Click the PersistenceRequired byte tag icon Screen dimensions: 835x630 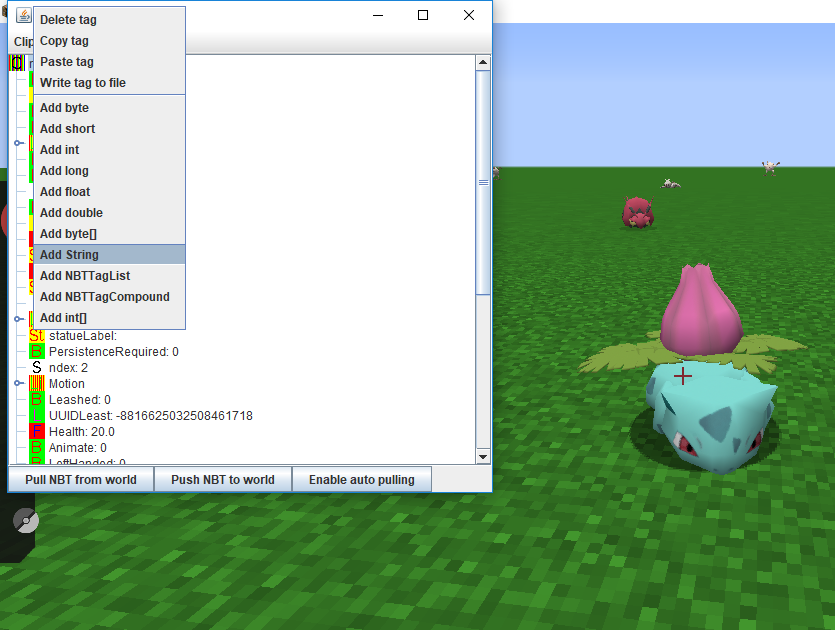pos(37,351)
